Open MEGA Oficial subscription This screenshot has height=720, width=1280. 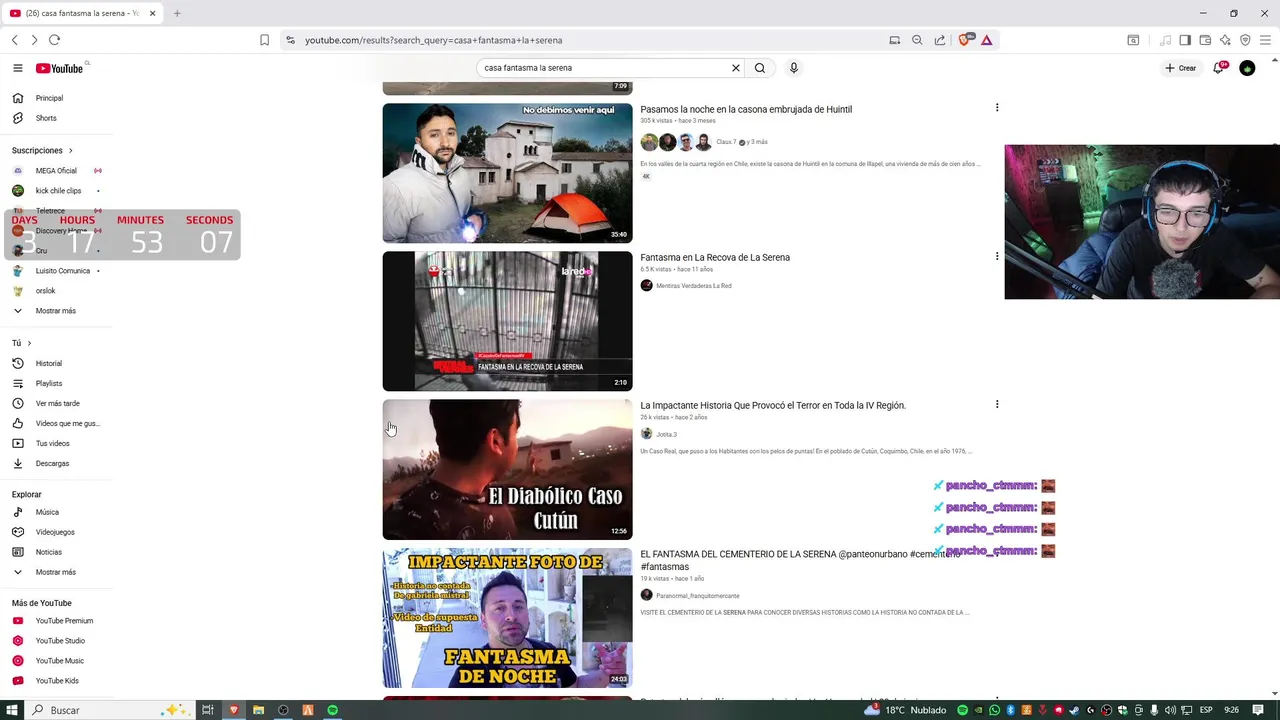pyautogui.click(x=56, y=171)
